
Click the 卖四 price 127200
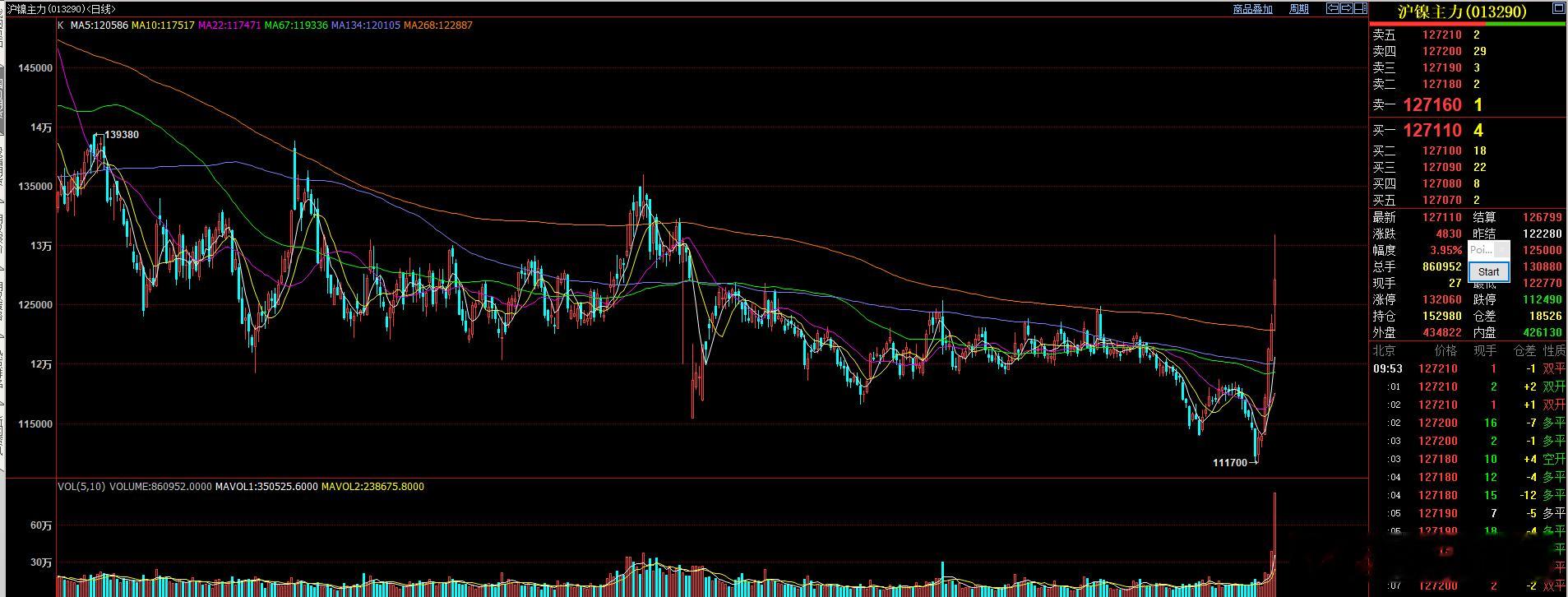[x=1442, y=52]
